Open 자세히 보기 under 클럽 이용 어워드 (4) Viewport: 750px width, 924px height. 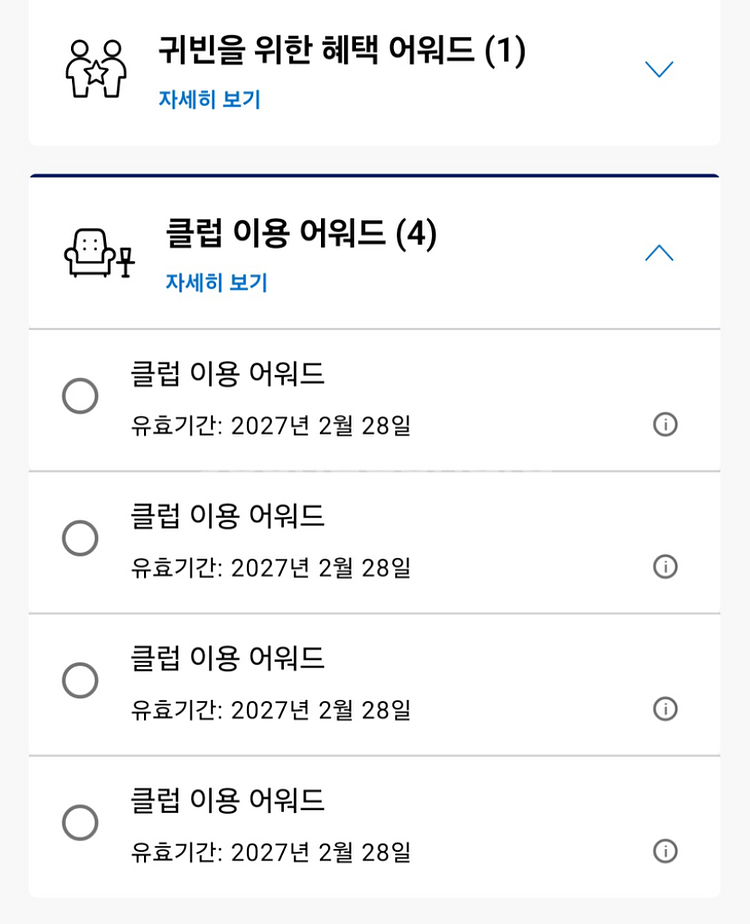point(216,283)
